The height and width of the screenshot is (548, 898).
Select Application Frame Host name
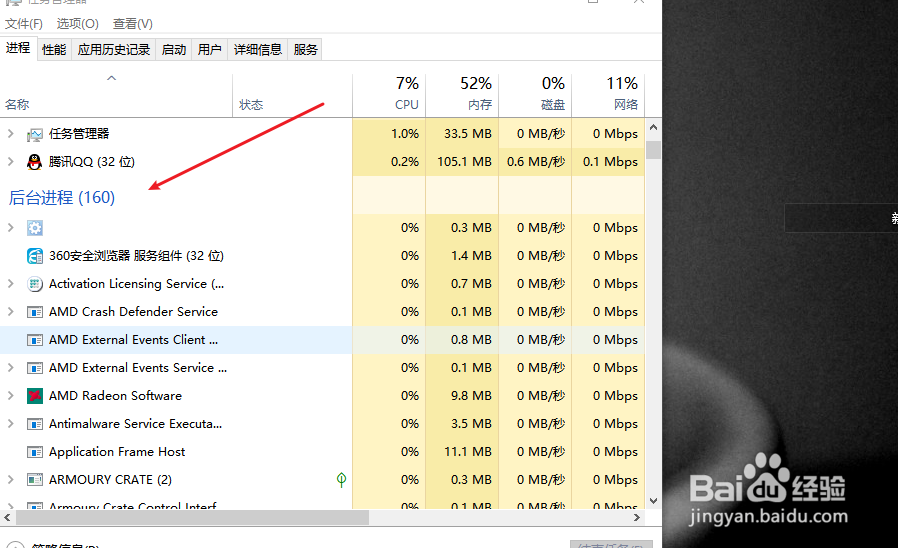[x=117, y=452]
